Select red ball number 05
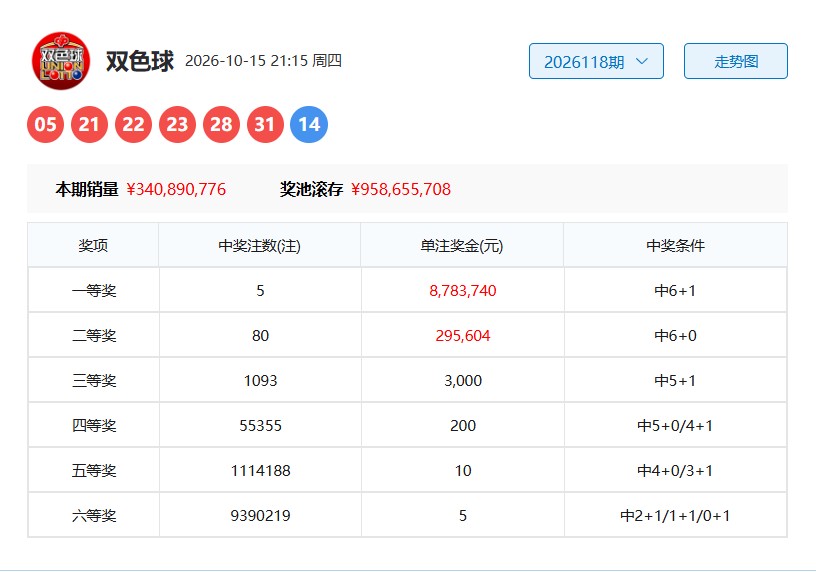 tap(45, 124)
